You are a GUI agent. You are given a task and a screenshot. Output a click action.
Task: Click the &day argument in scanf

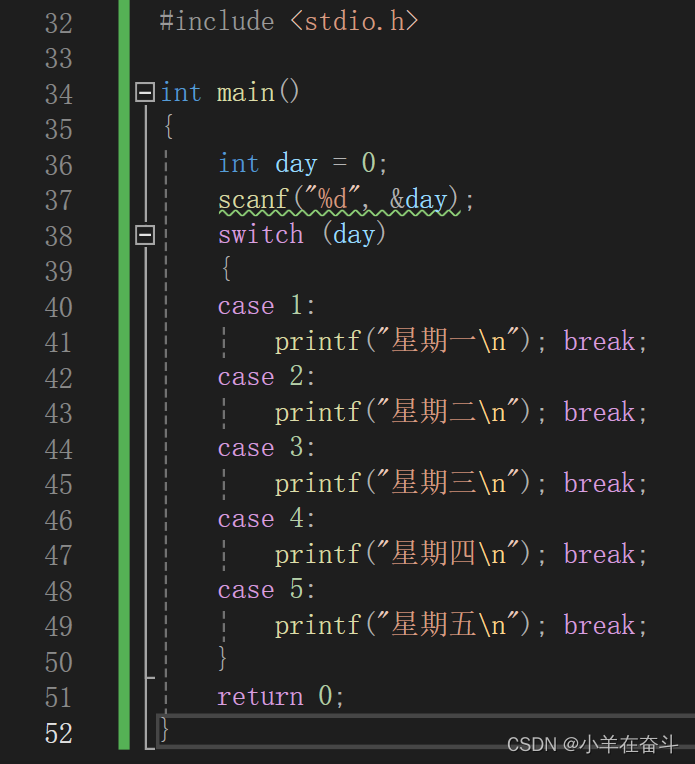coord(418,200)
